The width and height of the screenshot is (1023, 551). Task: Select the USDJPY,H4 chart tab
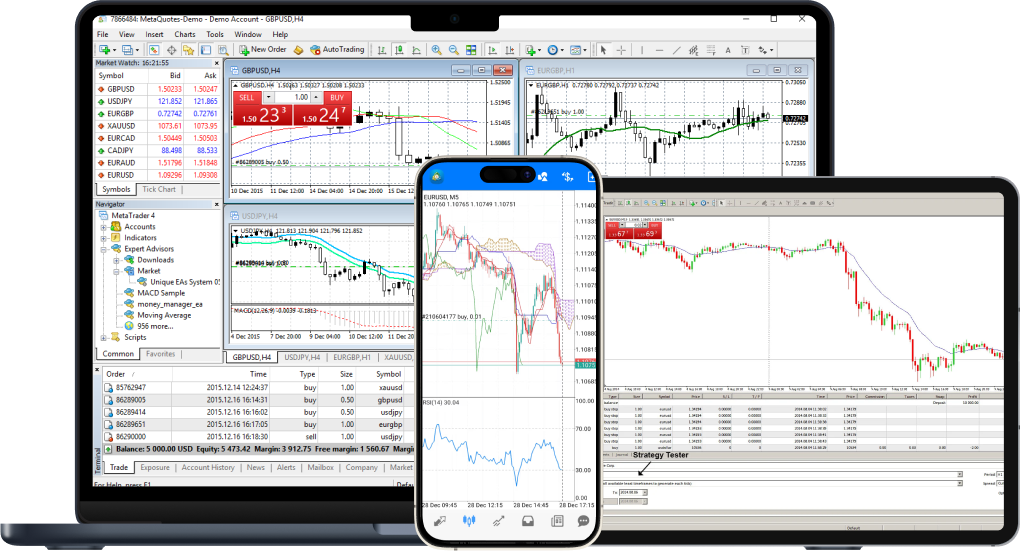302,357
